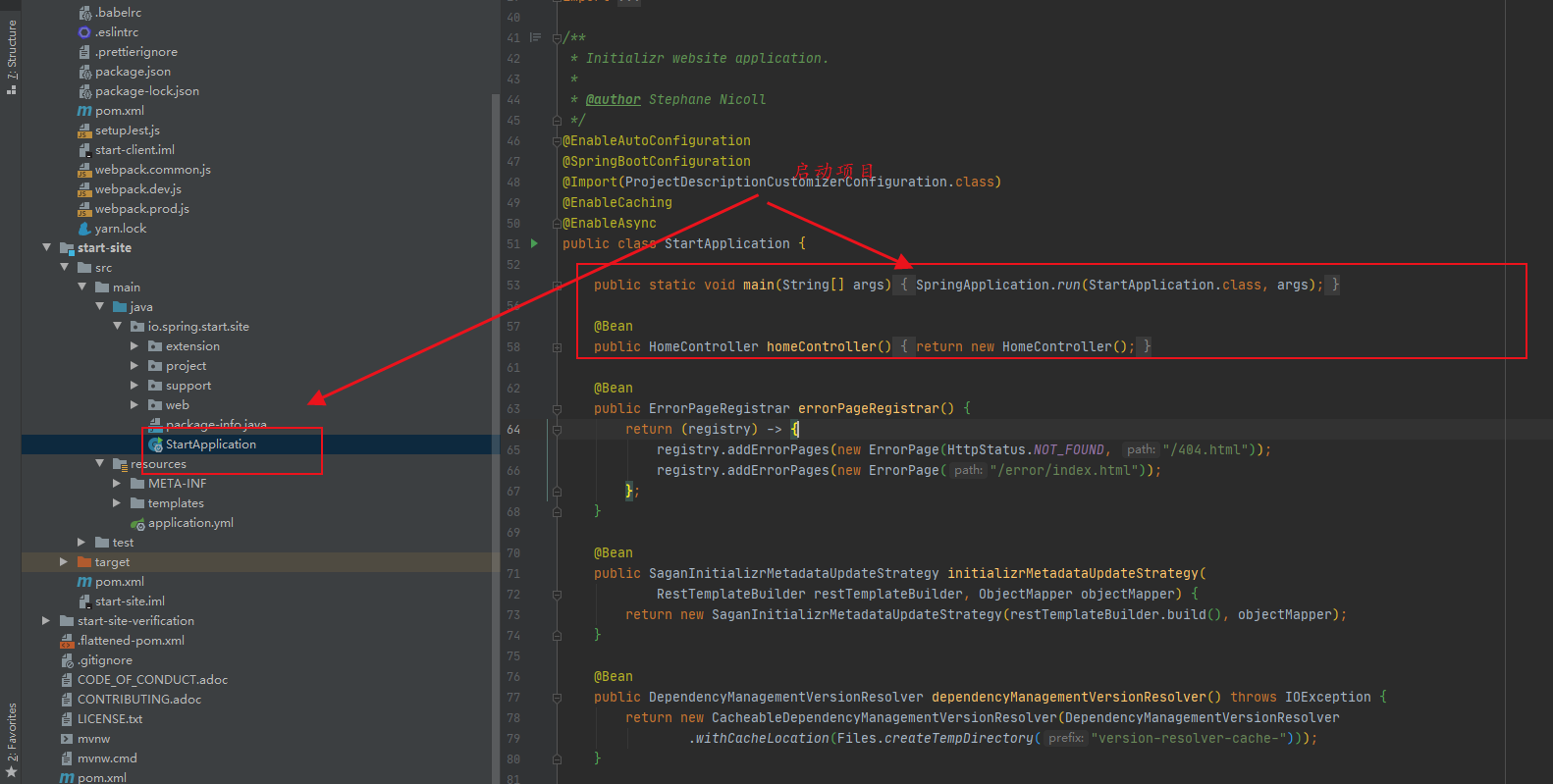This screenshot has height=784, width=1553.
Task: Click line number 64 in gutter
Action: tap(513, 430)
